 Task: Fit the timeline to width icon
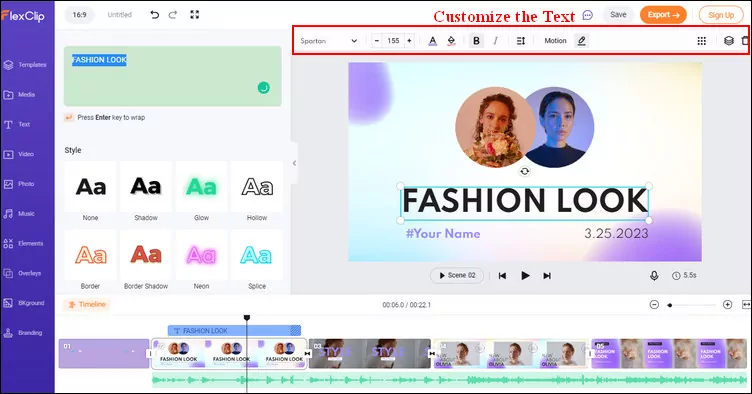pos(746,305)
